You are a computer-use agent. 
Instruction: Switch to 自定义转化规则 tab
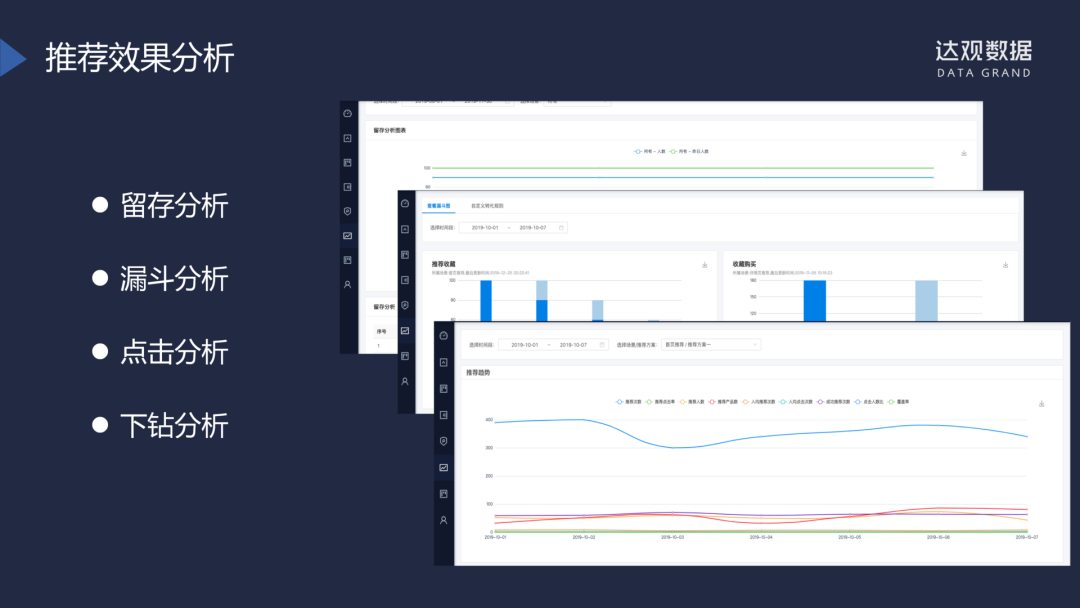click(x=487, y=206)
